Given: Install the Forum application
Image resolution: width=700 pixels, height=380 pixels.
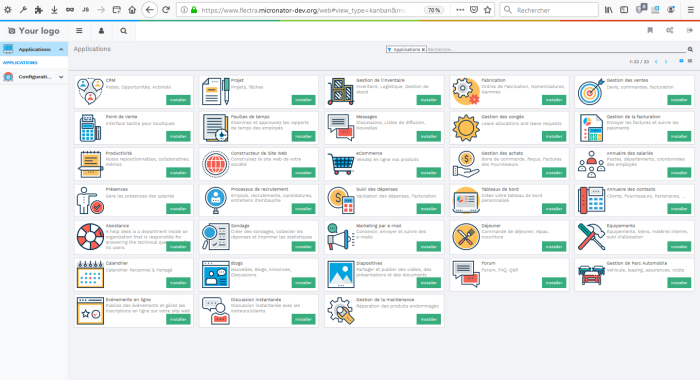Looking at the screenshot, I should coord(554,283).
